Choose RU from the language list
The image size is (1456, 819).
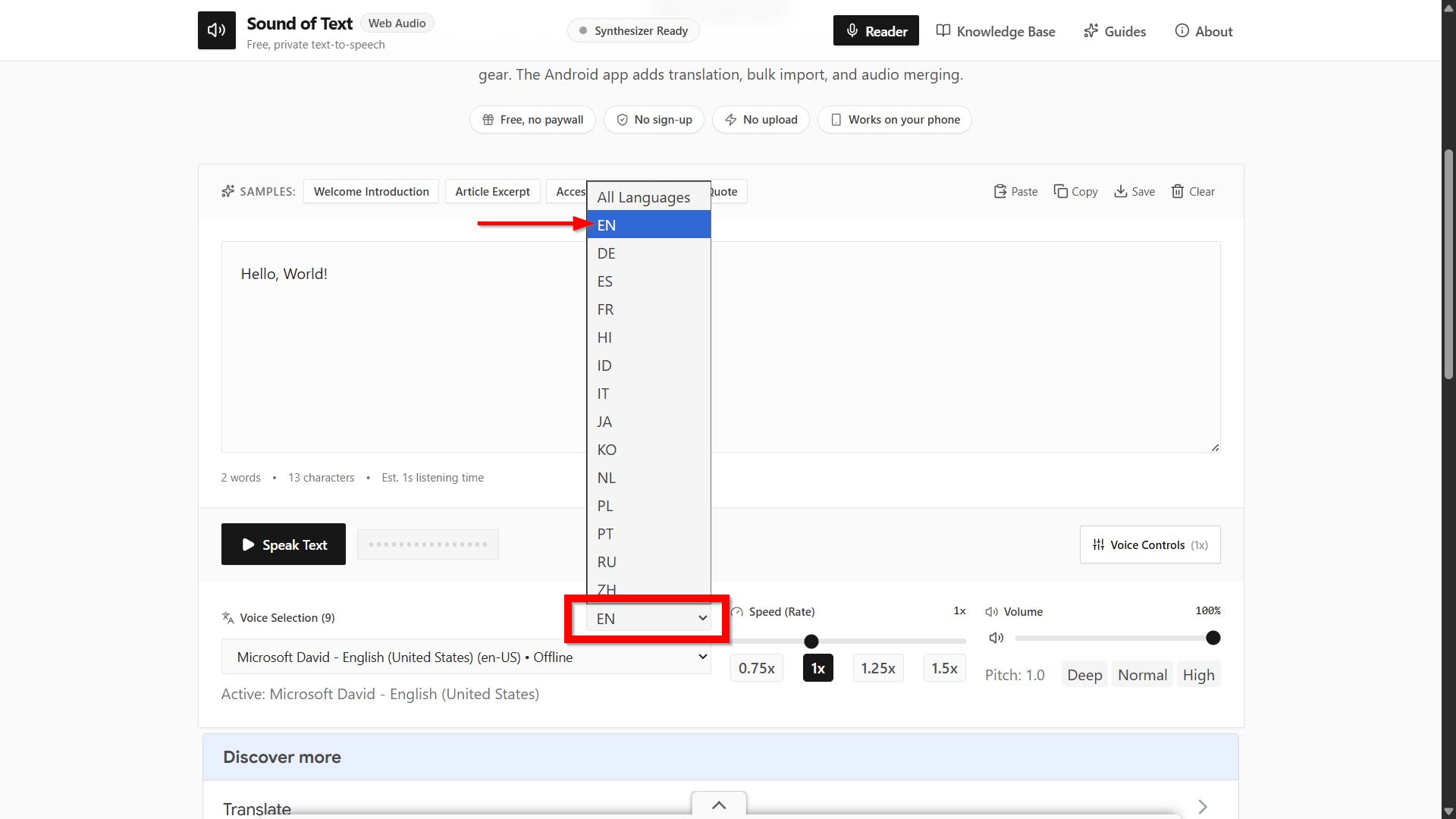click(x=648, y=562)
